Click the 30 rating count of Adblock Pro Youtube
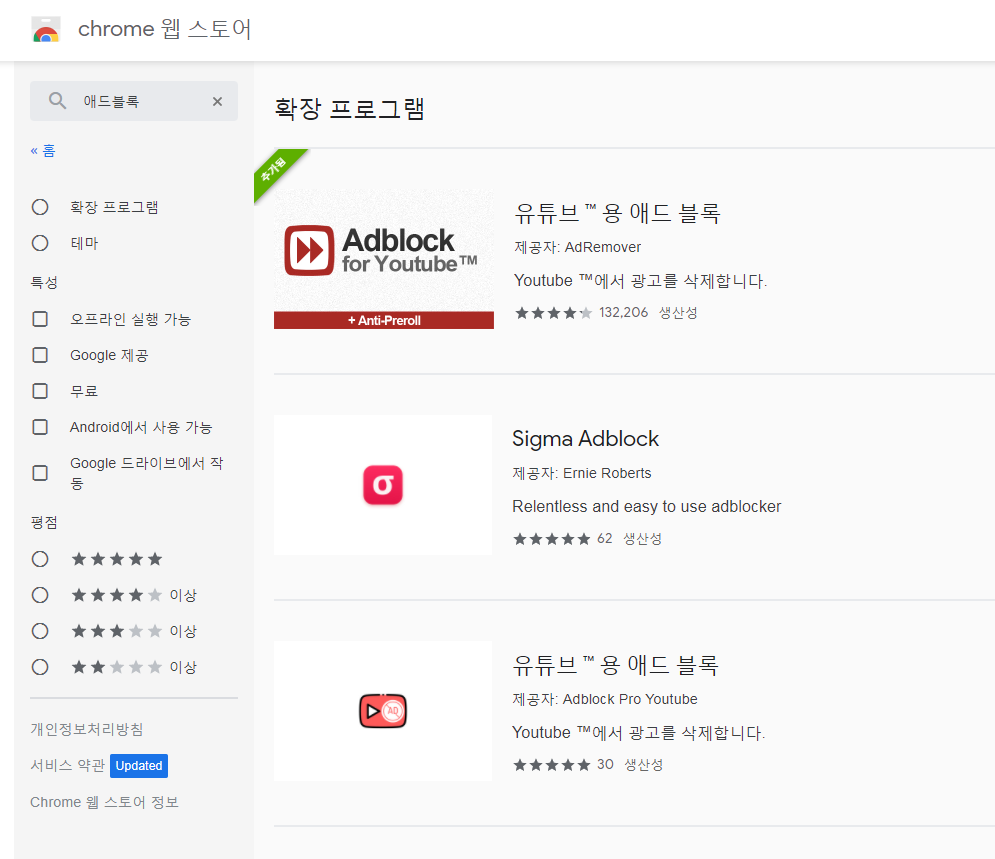995x859 pixels. click(x=605, y=764)
